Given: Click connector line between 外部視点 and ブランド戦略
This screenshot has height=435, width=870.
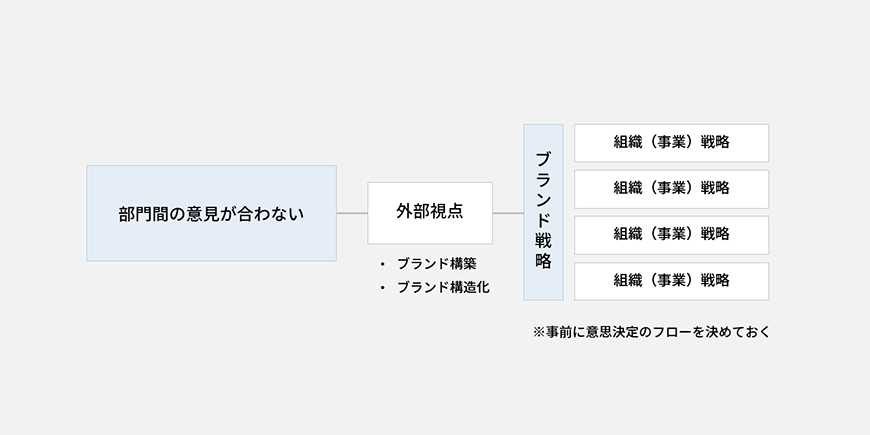Looking at the screenshot, I should pyautogui.click(x=508, y=213).
